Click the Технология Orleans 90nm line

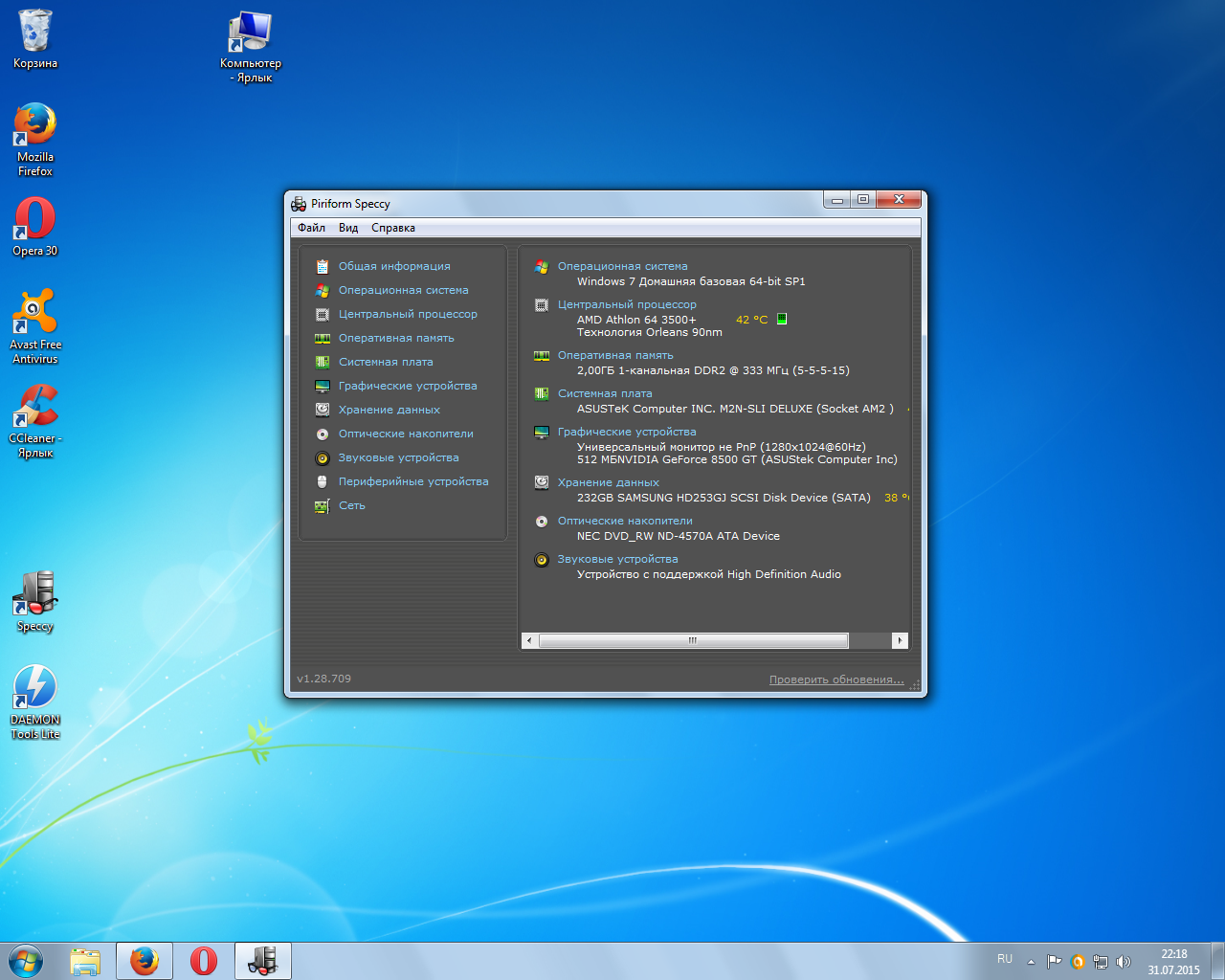point(650,332)
